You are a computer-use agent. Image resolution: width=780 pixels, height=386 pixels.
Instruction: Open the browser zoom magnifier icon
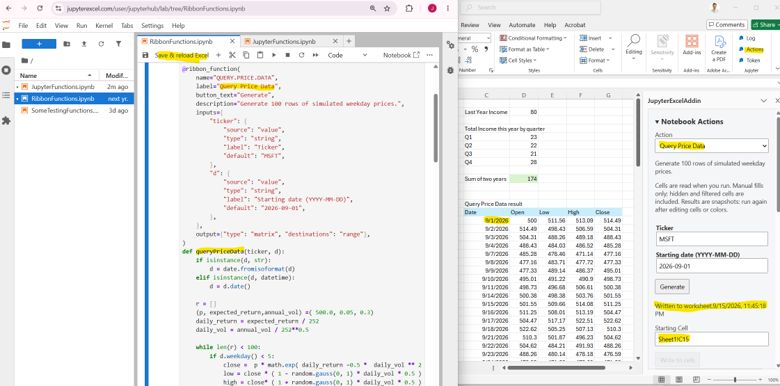[x=373, y=8]
